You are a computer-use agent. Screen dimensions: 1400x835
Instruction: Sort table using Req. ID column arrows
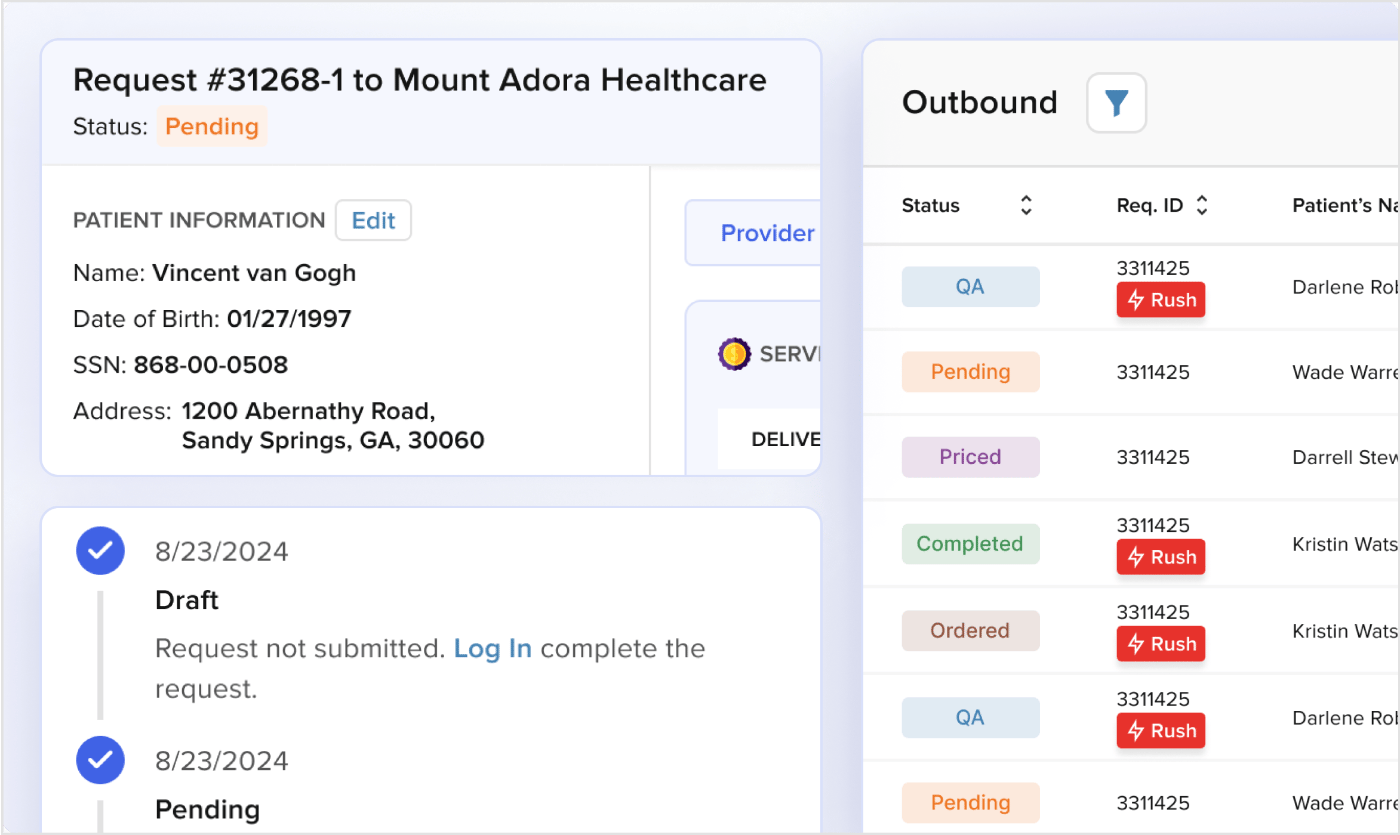[1202, 206]
